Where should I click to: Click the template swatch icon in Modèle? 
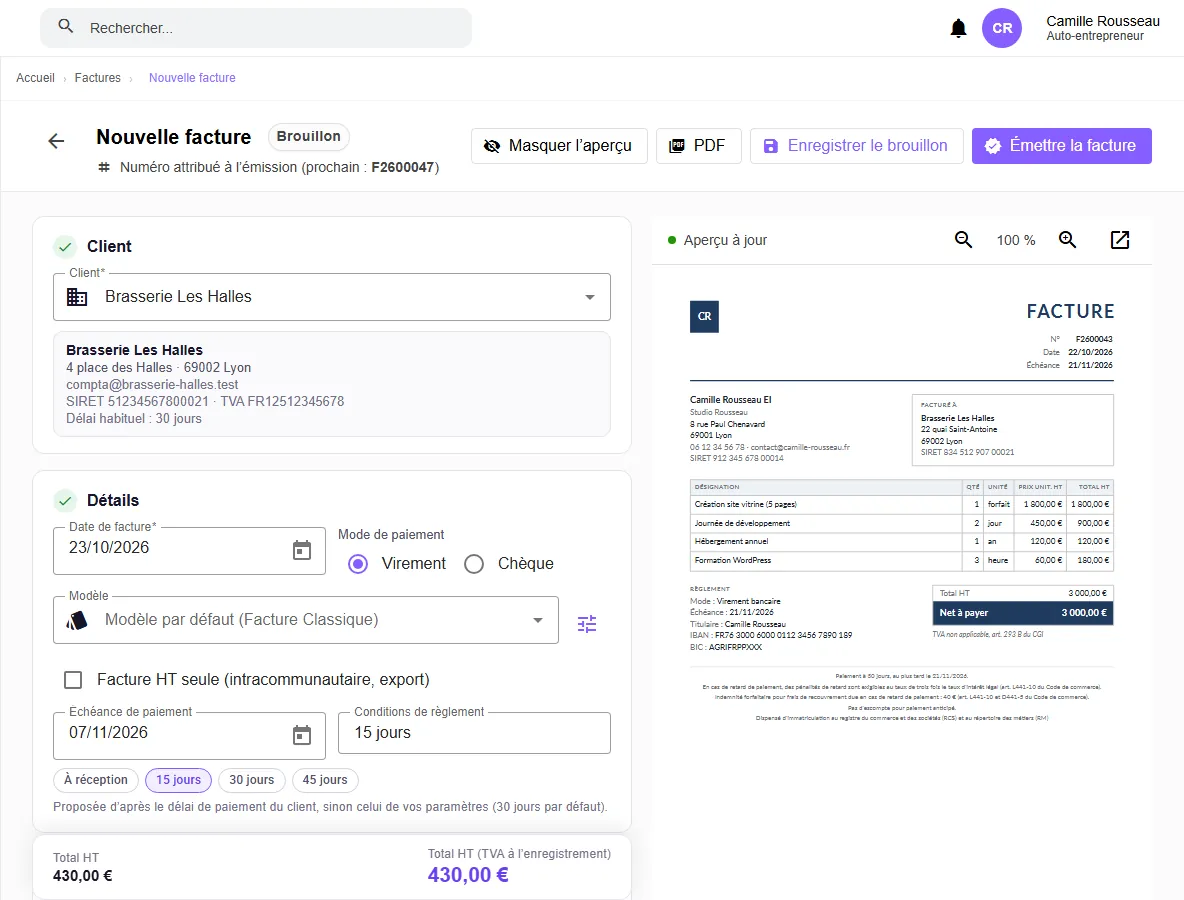(77, 620)
